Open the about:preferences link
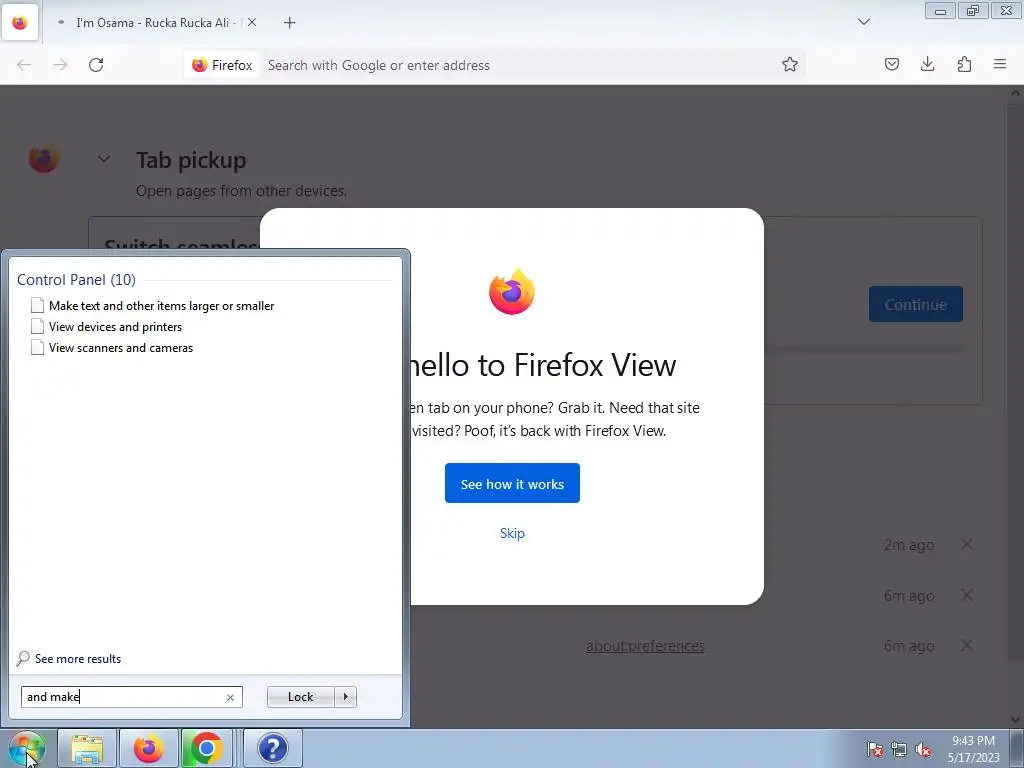Image resolution: width=1024 pixels, height=768 pixels. click(x=645, y=646)
